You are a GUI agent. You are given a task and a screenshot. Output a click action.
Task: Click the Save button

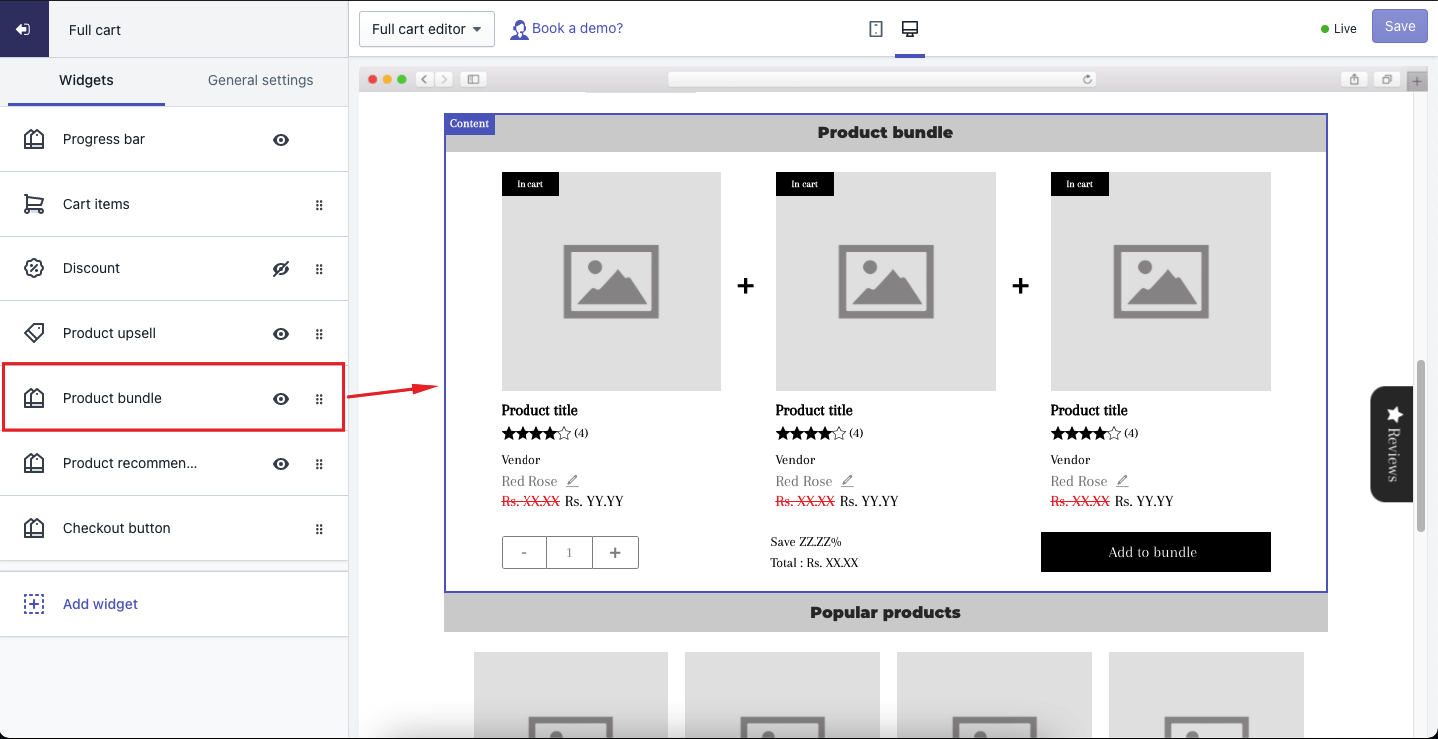click(1400, 27)
